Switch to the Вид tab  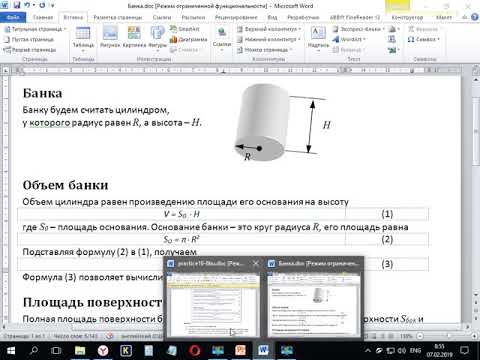[272, 17]
